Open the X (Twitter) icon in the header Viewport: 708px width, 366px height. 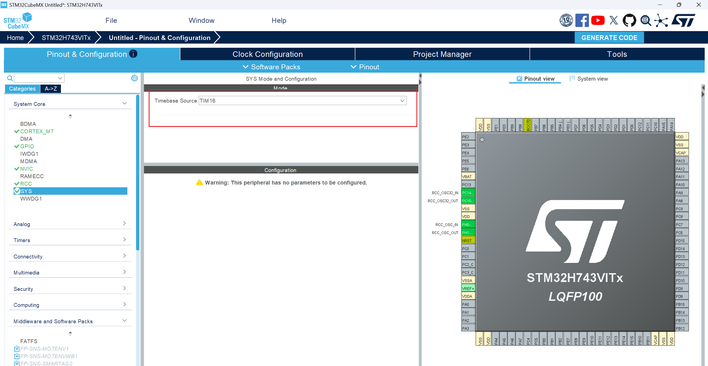tap(613, 20)
